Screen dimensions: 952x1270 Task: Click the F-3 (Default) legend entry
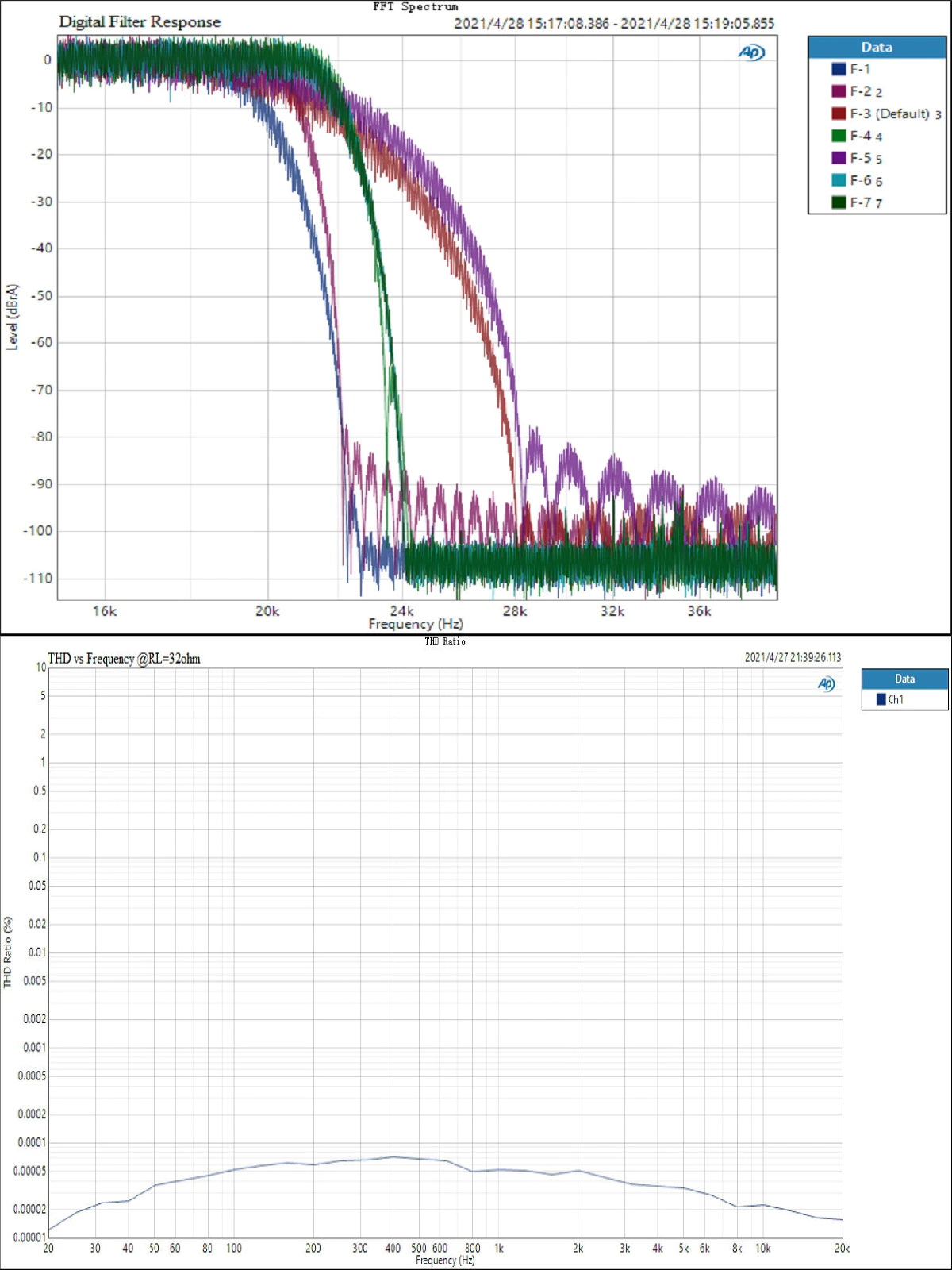[x=889, y=114]
